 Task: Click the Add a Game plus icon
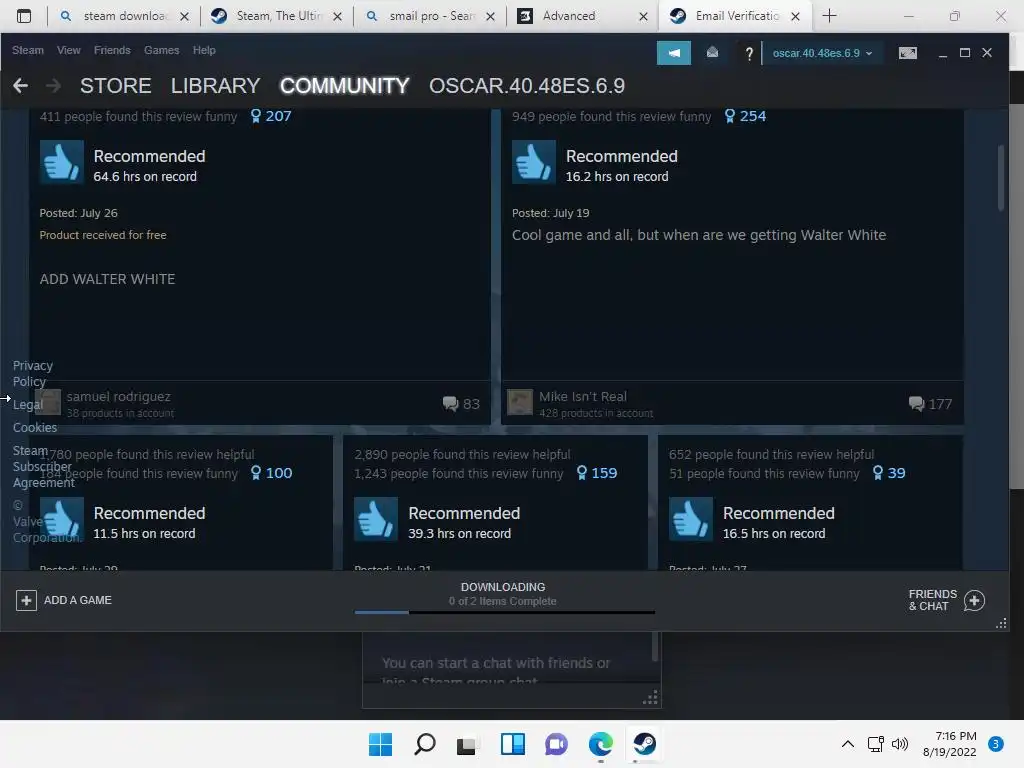[26, 600]
